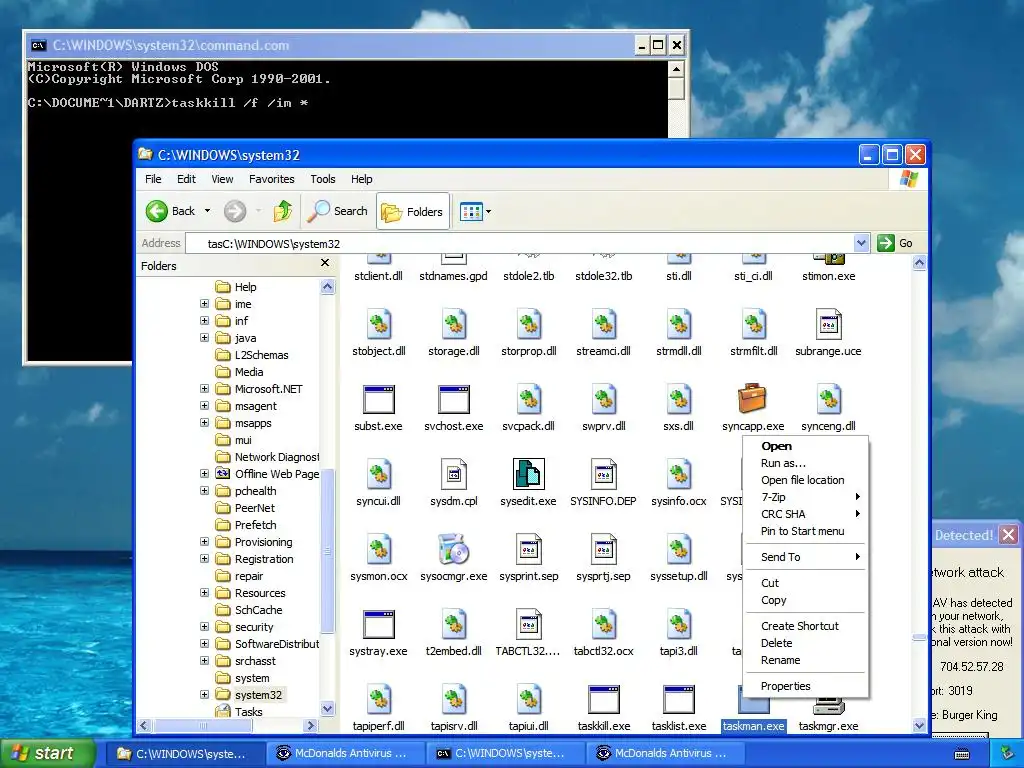1024x768 pixels.
Task: Expand the ime folder node
Action: tap(204, 304)
